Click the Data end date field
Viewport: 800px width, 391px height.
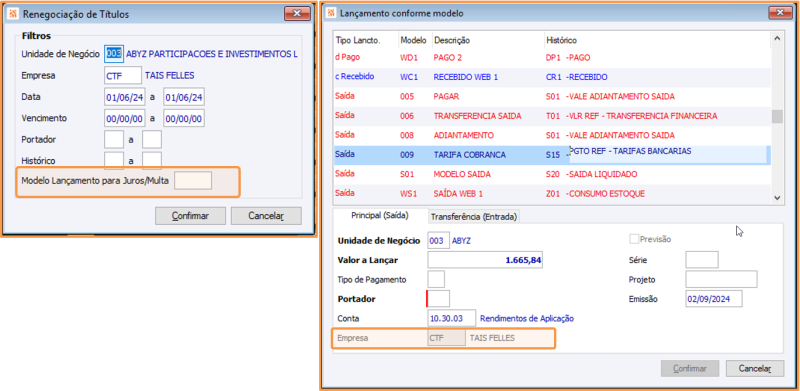point(184,97)
